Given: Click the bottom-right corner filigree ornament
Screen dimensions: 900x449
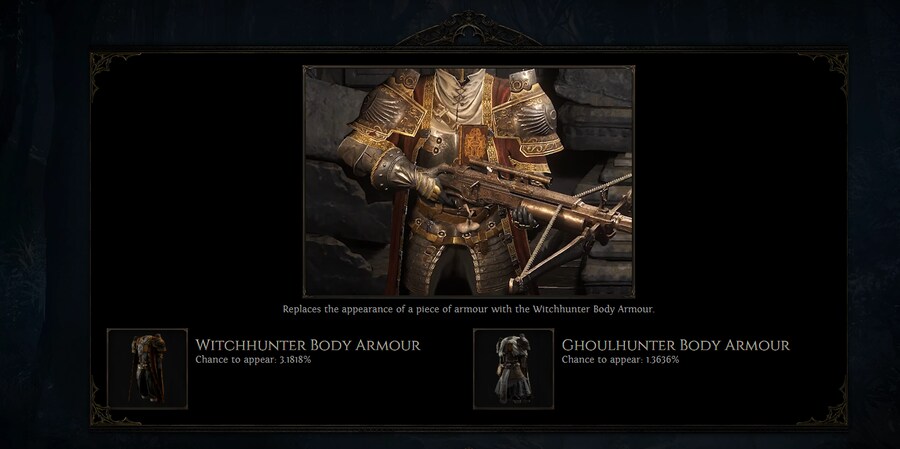Looking at the screenshot, I should point(825,404).
